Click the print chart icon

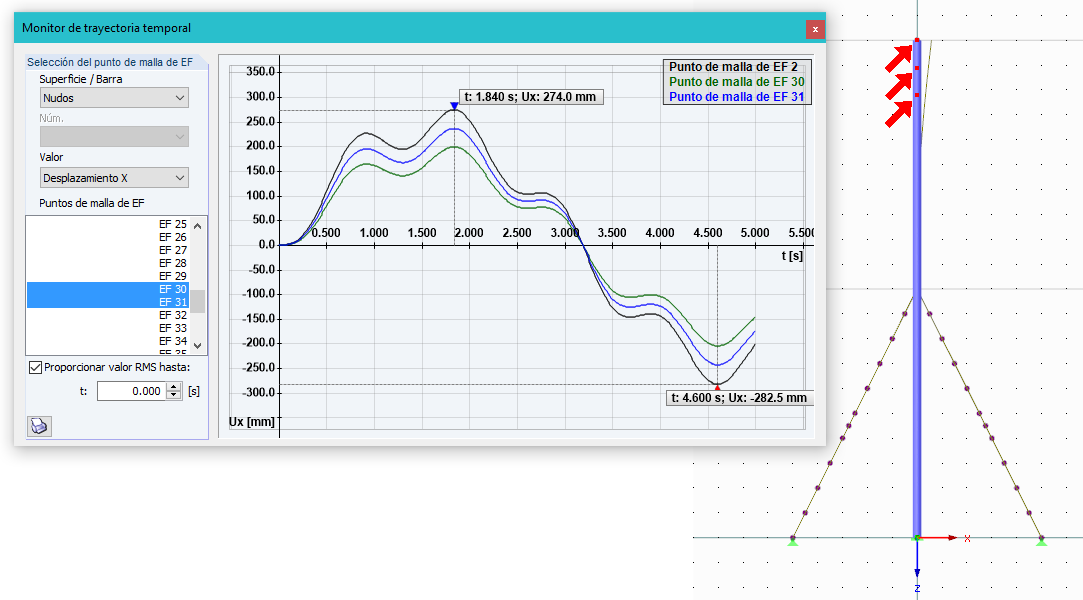[x=38, y=425]
